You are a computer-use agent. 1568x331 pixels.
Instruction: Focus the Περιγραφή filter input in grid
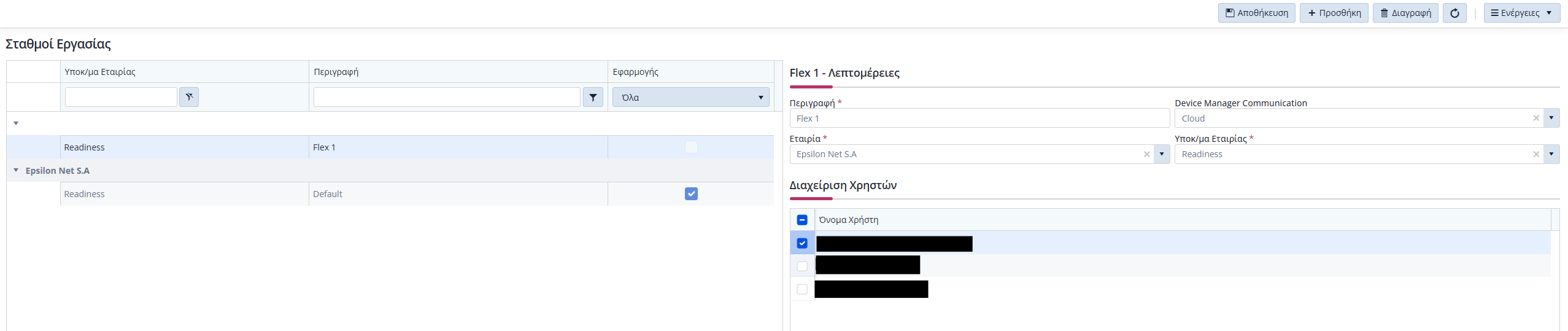(447, 97)
